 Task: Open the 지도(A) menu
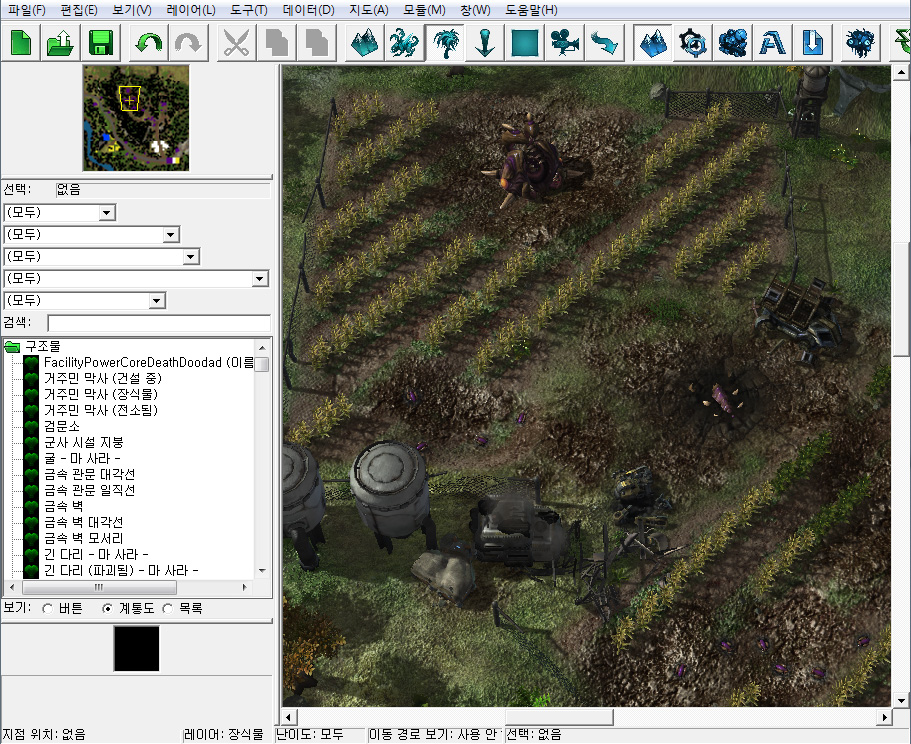point(369,10)
